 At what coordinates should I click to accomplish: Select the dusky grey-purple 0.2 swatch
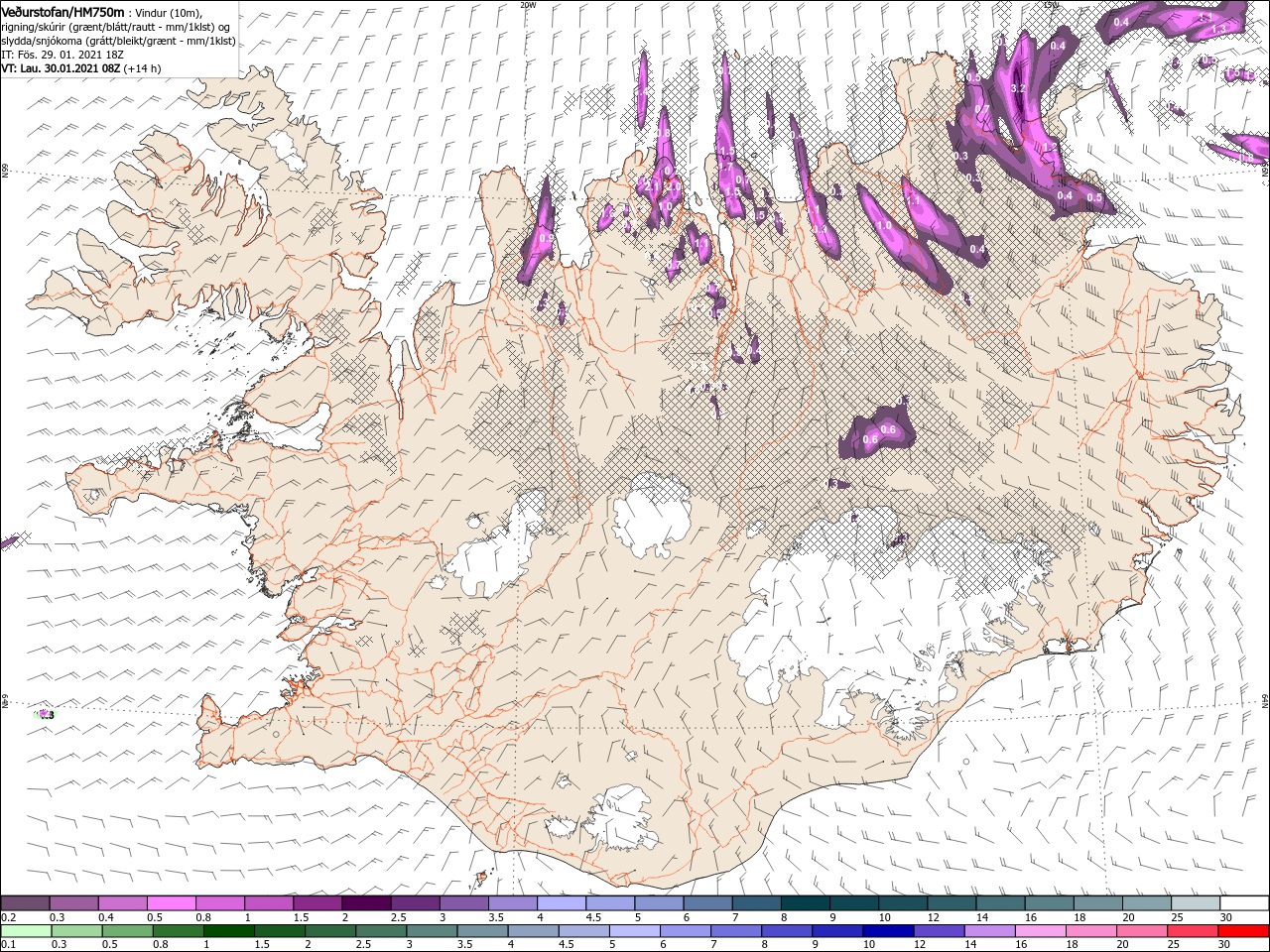click(25, 903)
